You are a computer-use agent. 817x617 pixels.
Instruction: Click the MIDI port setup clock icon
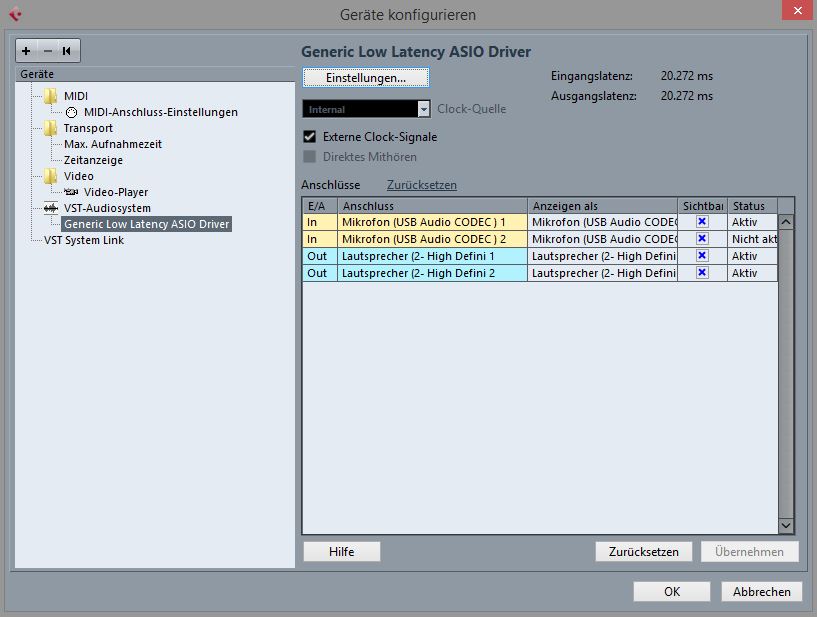pos(71,112)
